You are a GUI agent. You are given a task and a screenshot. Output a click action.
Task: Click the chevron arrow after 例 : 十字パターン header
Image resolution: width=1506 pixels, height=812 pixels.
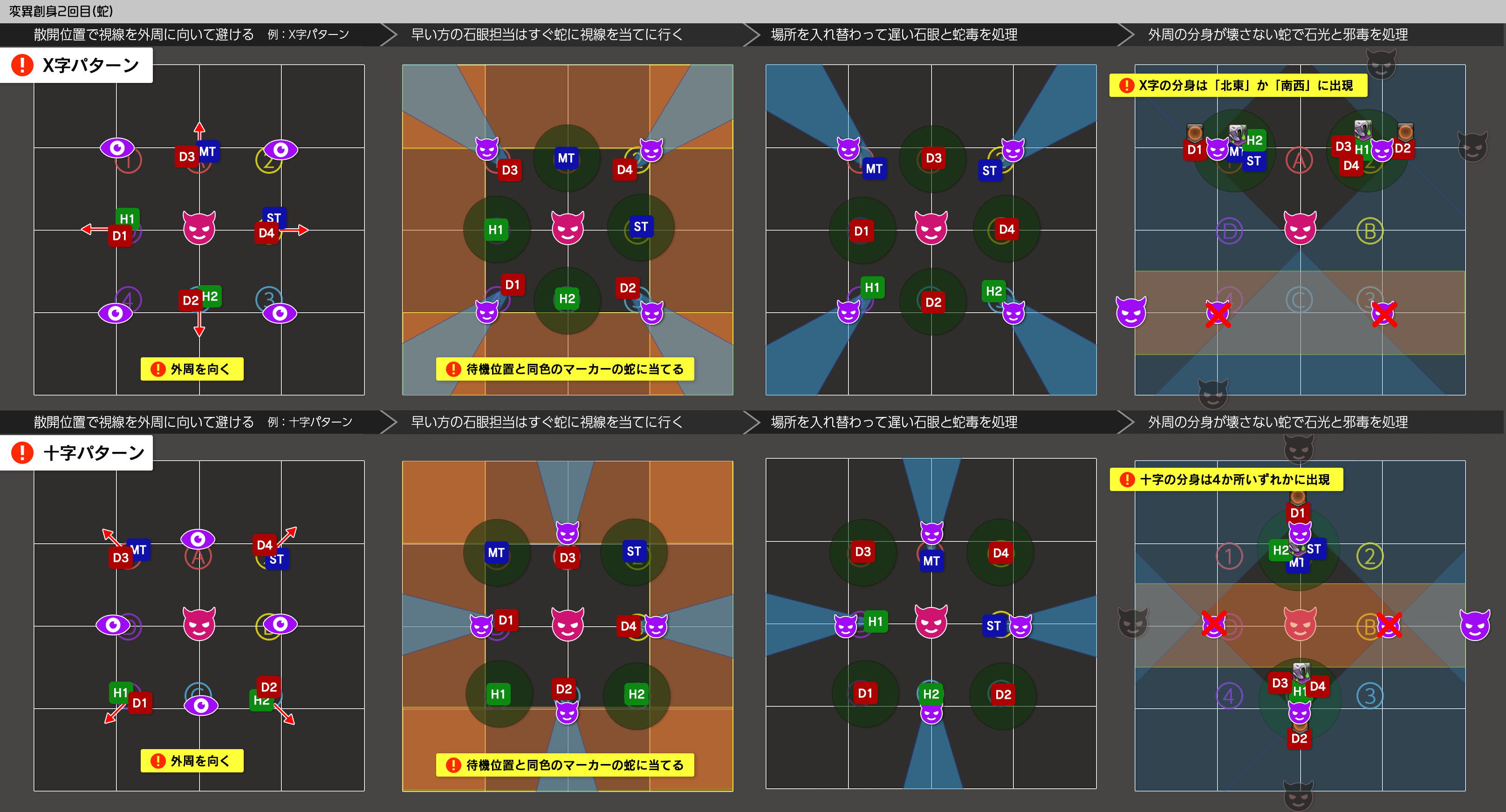tap(388, 422)
